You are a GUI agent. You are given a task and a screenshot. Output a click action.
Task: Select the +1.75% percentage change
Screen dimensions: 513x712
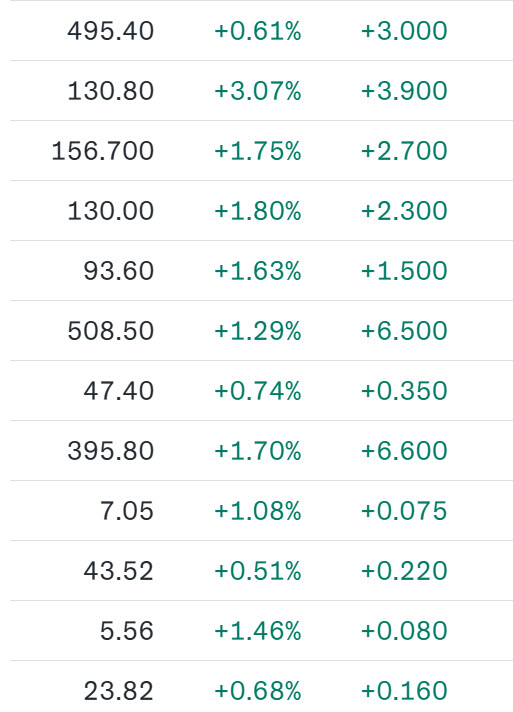(257, 151)
